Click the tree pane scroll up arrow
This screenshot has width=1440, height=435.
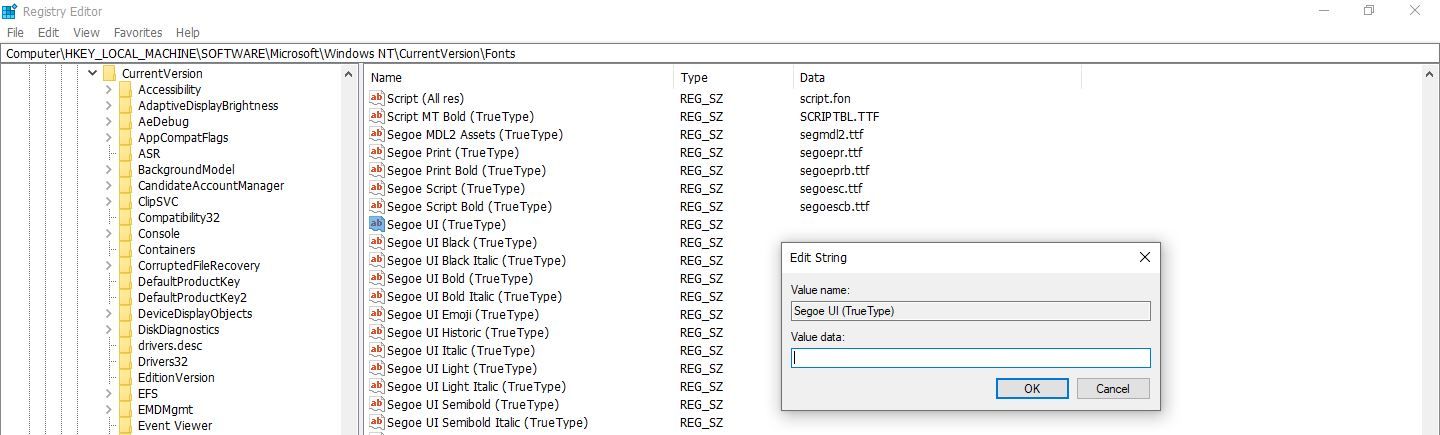pyautogui.click(x=348, y=74)
